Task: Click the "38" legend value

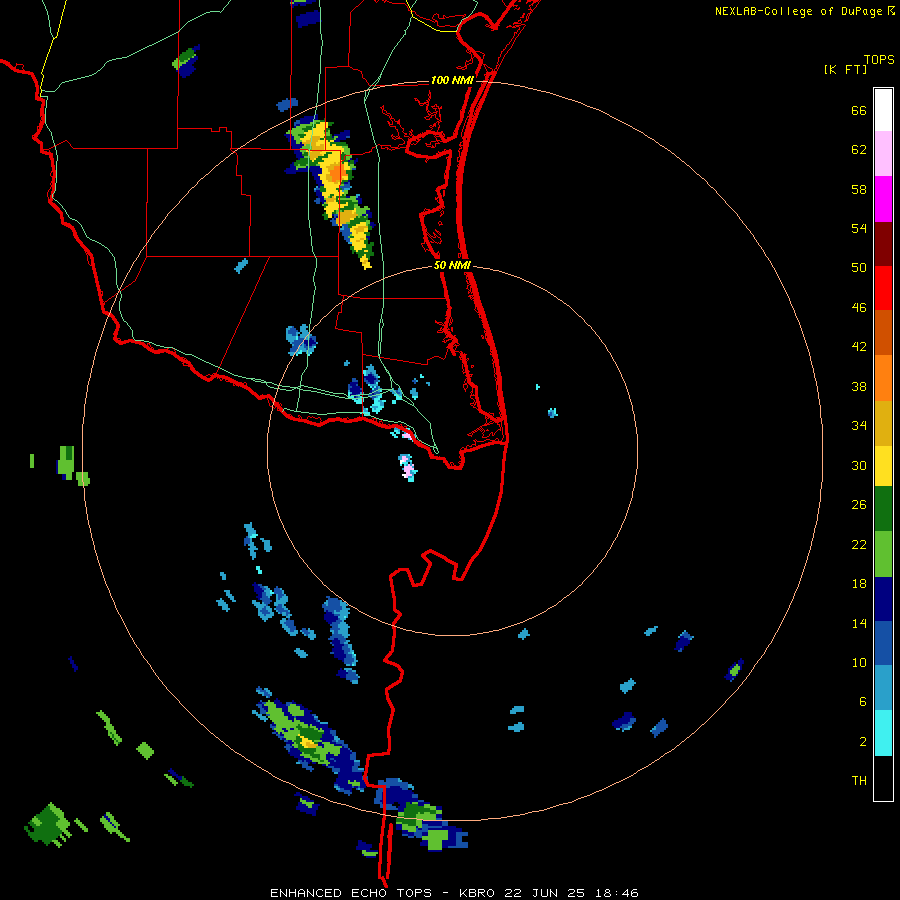Action: [859, 387]
